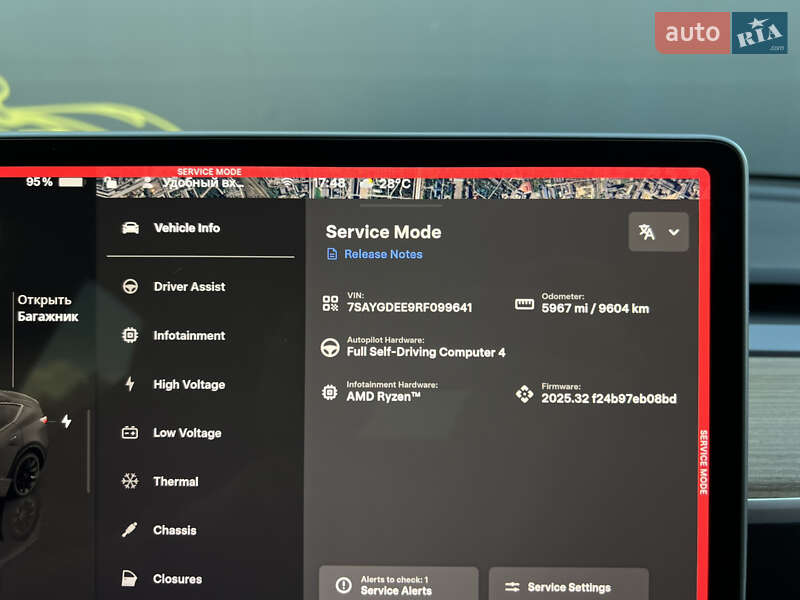This screenshot has width=800, height=600.
Task: Tap the odometer ruler icon
Action: point(524,303)
